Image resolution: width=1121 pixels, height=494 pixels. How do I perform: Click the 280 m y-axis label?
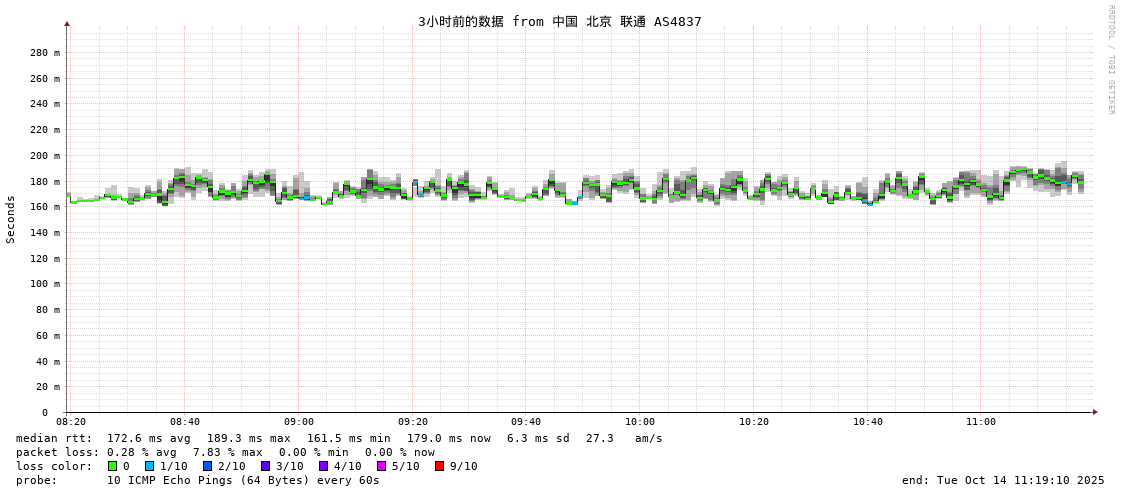[45, 53]
